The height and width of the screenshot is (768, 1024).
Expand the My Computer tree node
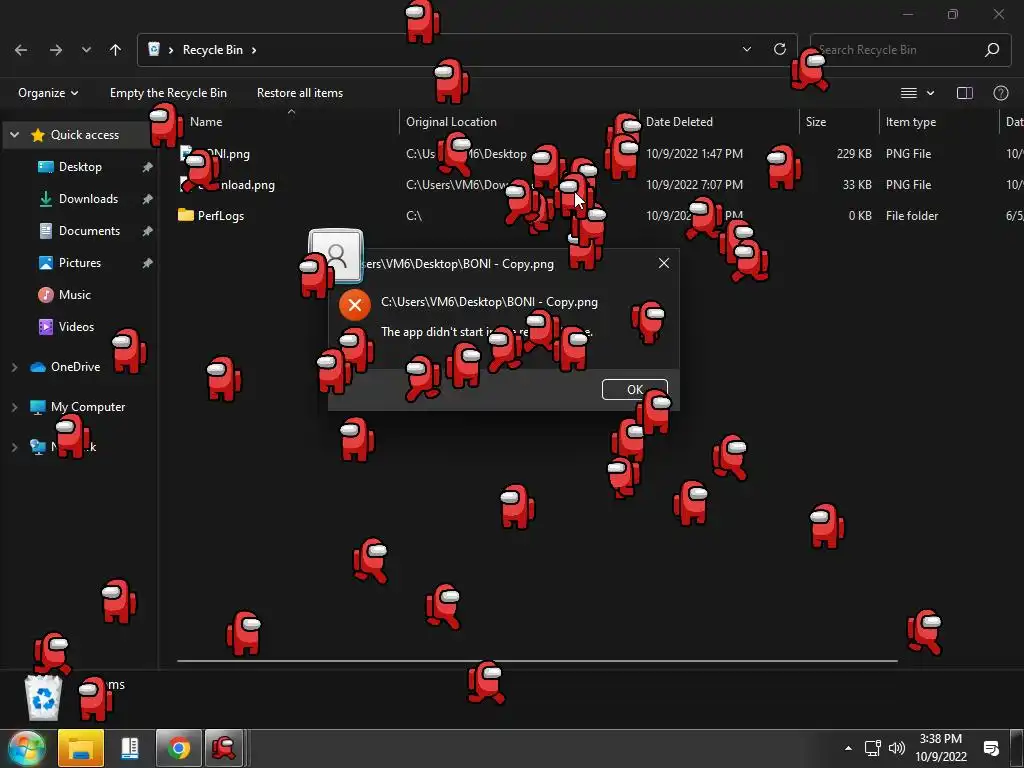pos(14,408)
